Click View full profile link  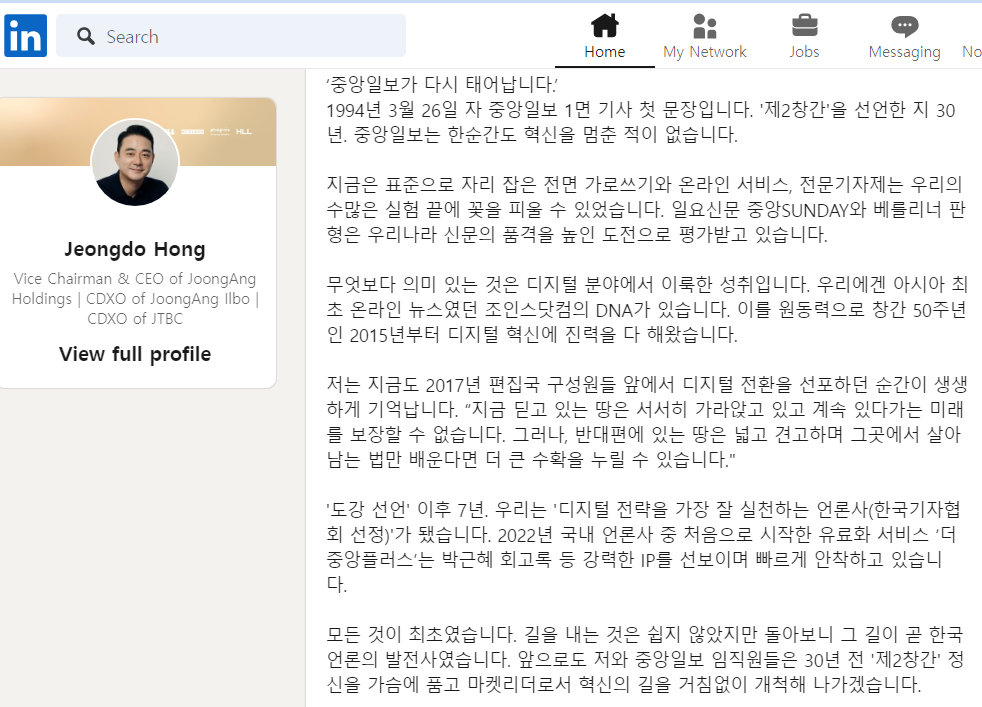(x=135, y=354)
